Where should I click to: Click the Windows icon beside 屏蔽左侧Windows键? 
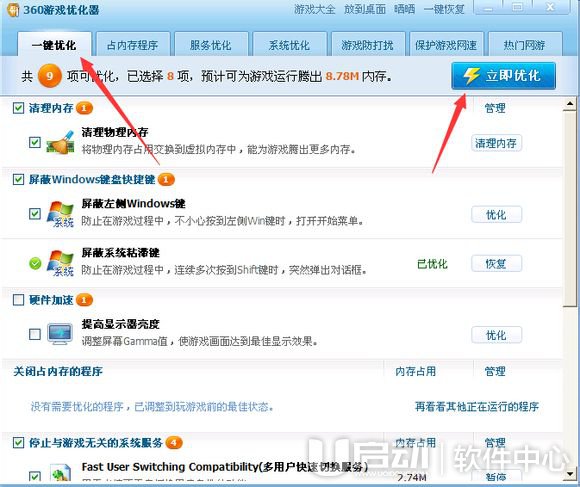click(60, 214)
